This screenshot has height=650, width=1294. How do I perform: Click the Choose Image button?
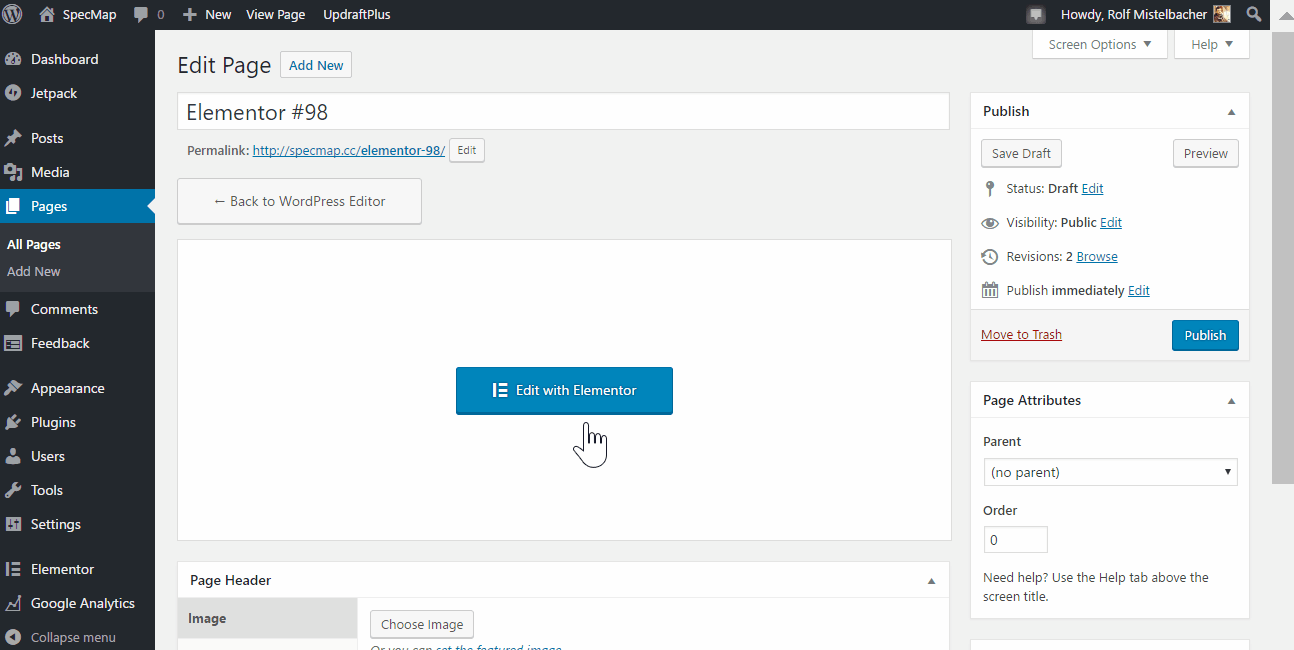(422, 624)
